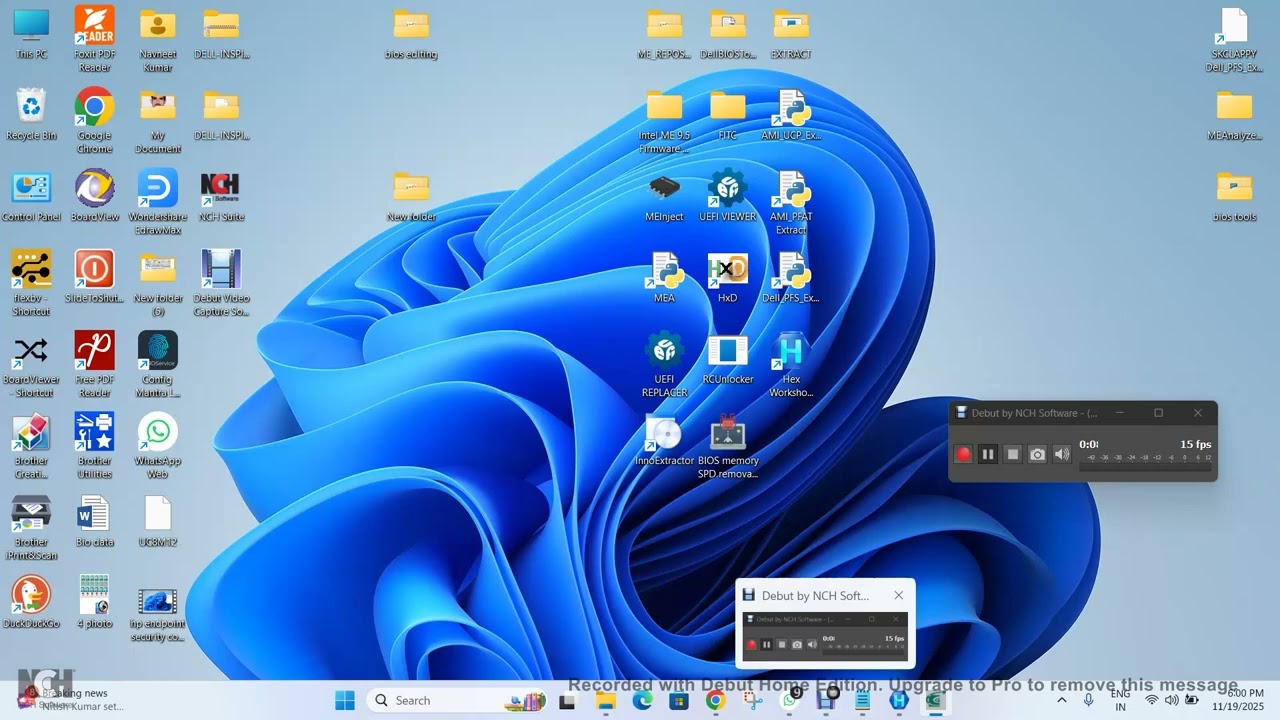Select the Debut window preview thumbnail

click(825, 636)
